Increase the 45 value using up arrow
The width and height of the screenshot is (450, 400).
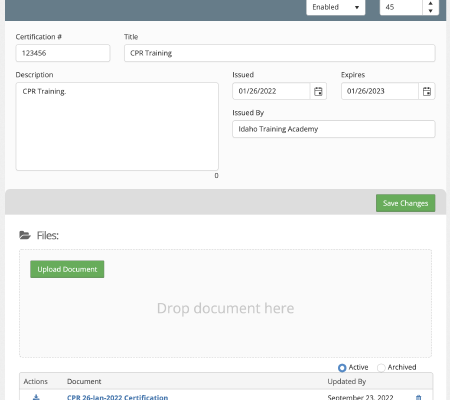(x=430, y=3)
